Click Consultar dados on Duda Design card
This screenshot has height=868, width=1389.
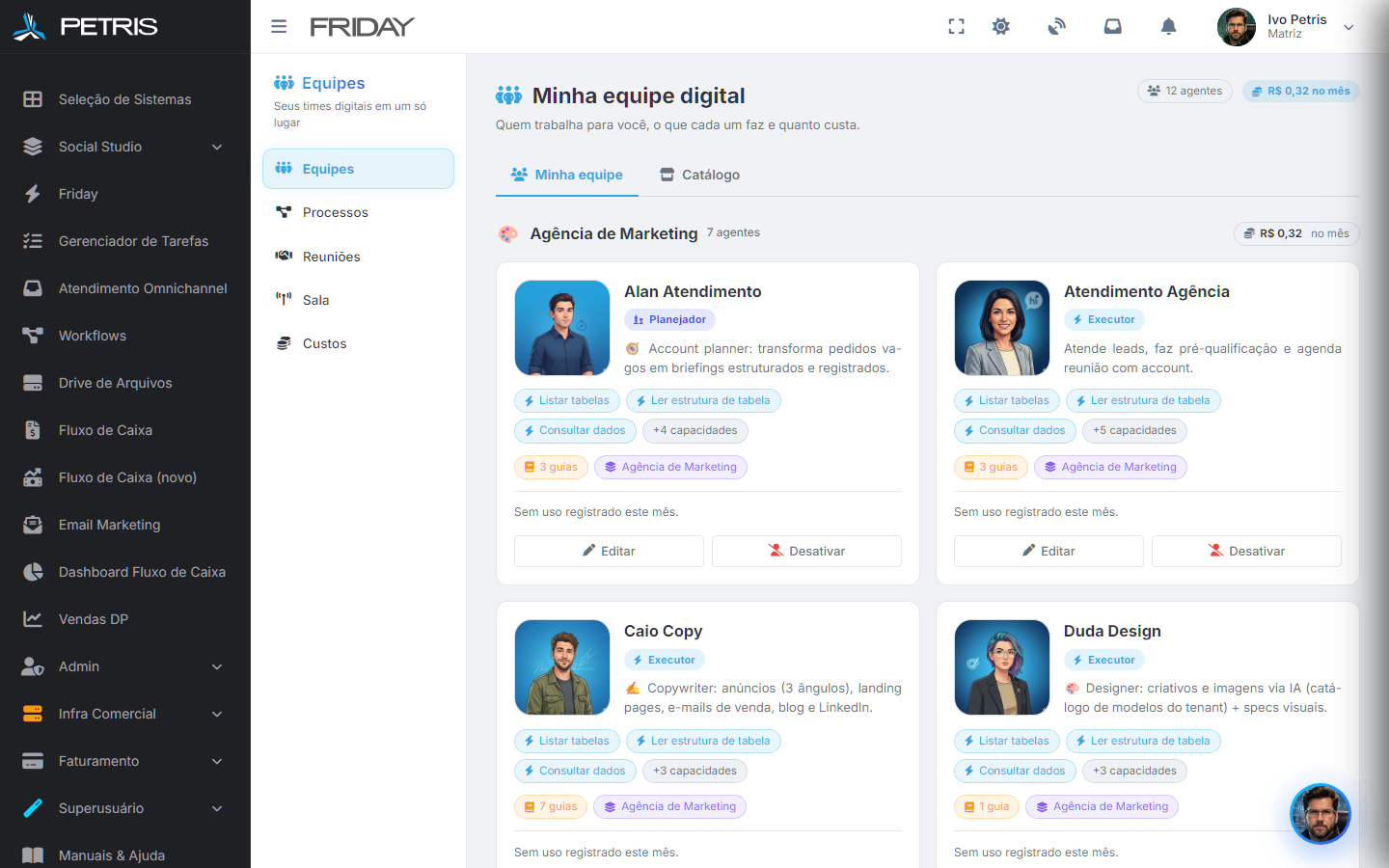tap(1015, 771)
